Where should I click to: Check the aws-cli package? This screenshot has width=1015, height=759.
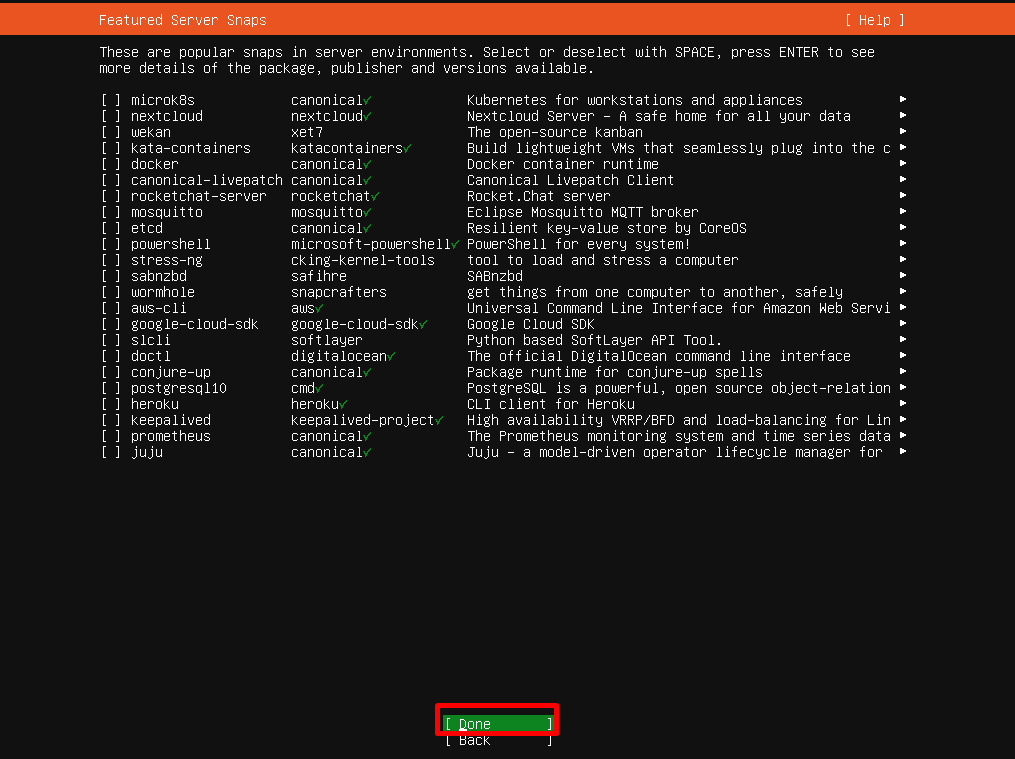click(111, 307)
